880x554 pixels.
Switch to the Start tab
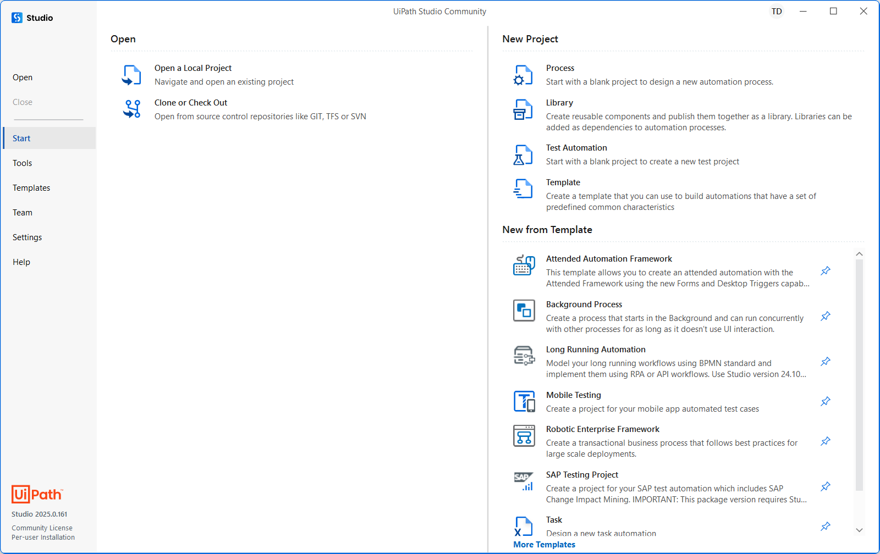(48, 138)
